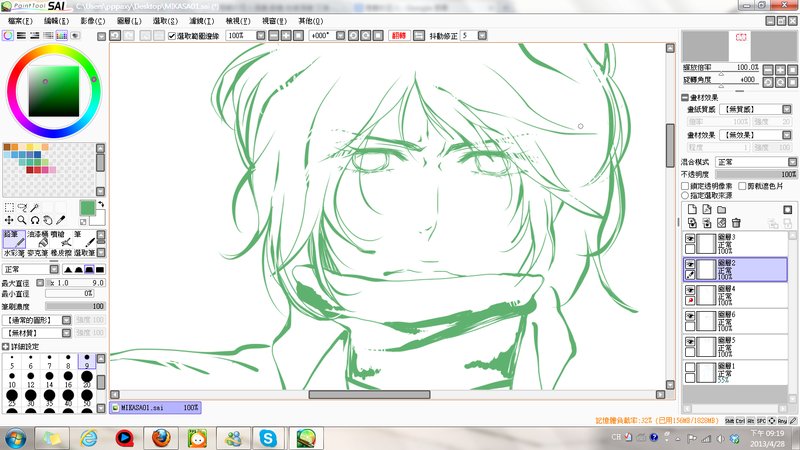This screenshot has height=450, width=800.
Task: Swap foreground and background colors arrow
Action: (101, 204)
